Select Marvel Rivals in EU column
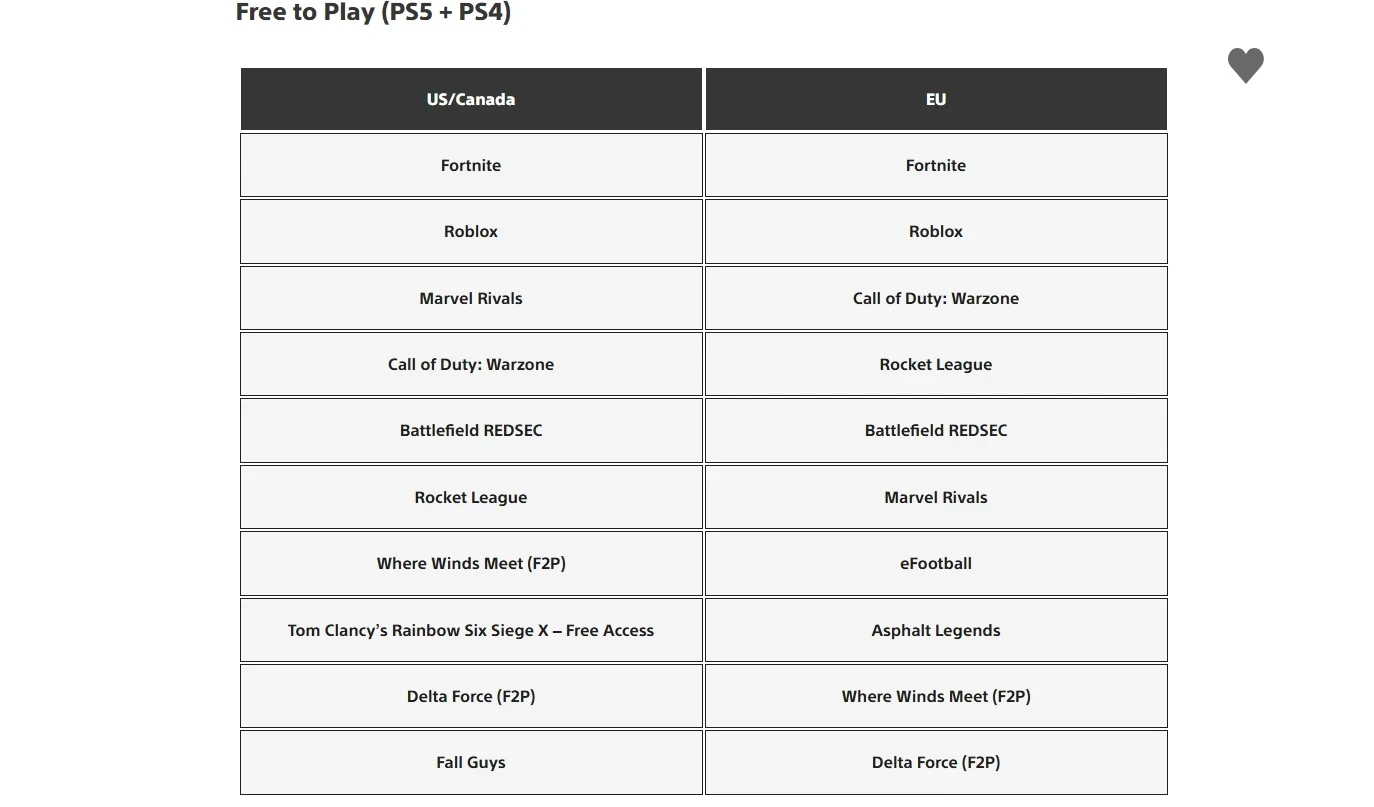This screenshot has height=807, width=1374. [x=935, y=497]
